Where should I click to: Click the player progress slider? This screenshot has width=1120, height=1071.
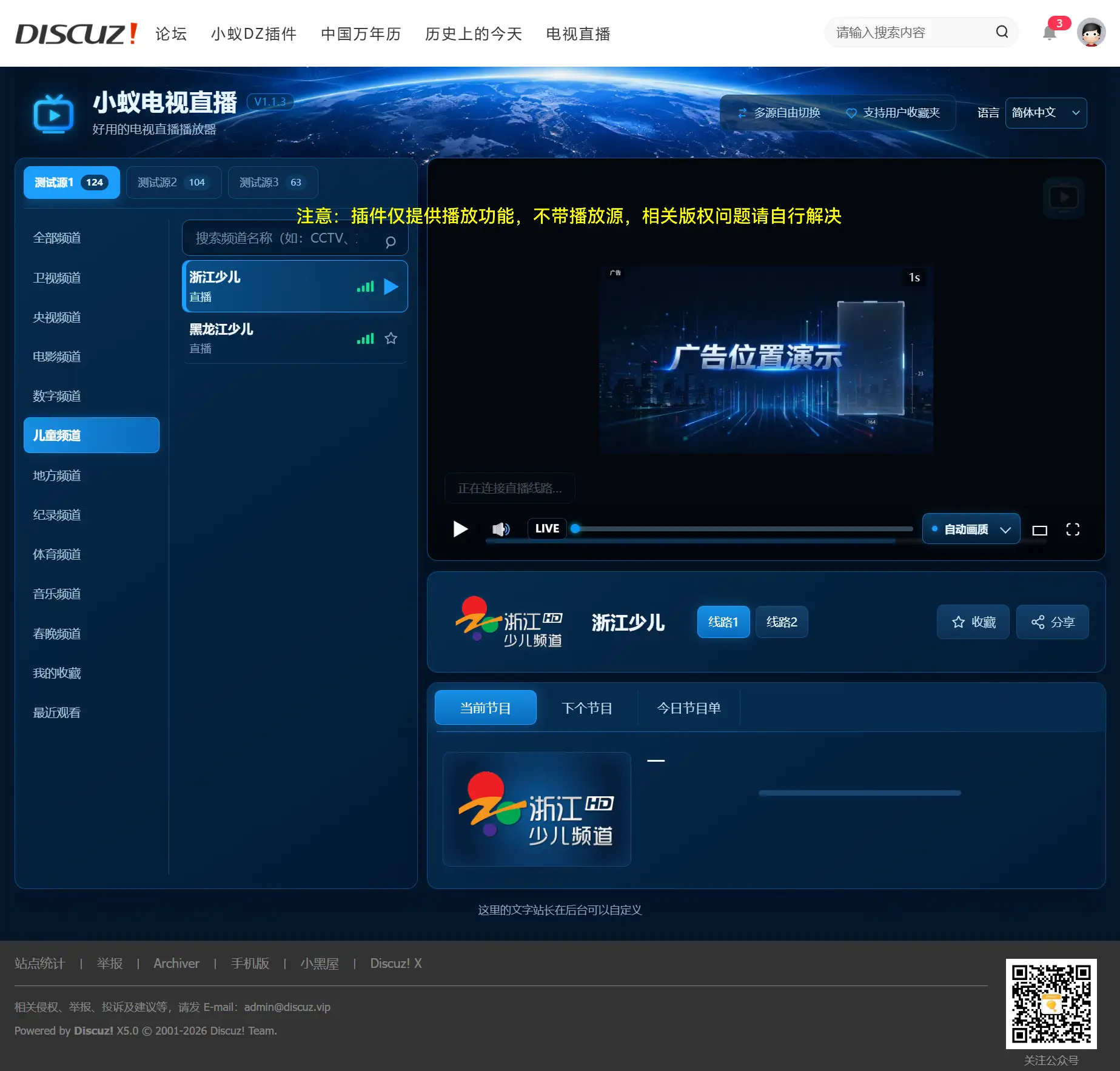(x=742, y=529)
